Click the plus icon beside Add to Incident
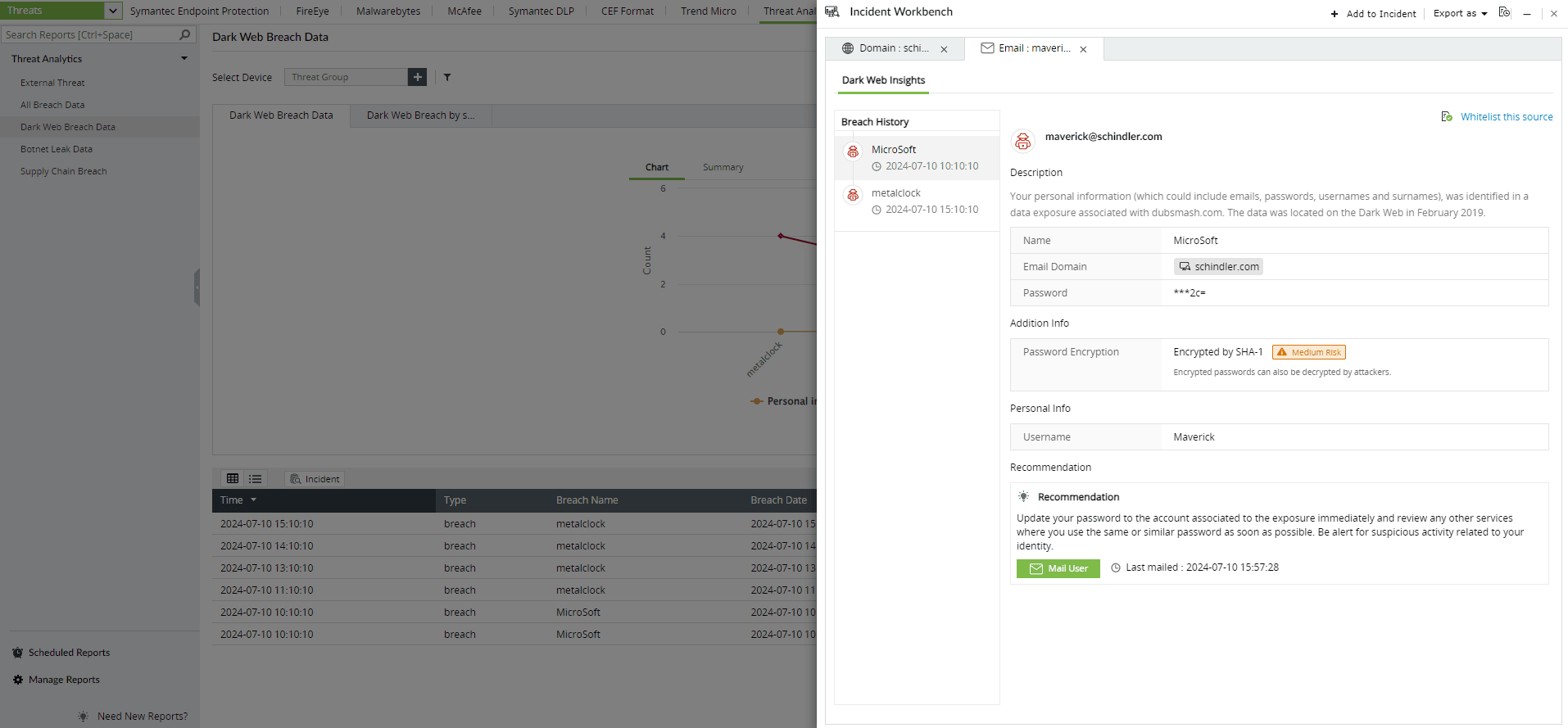1568x728 pixels. coord(1335,14)
